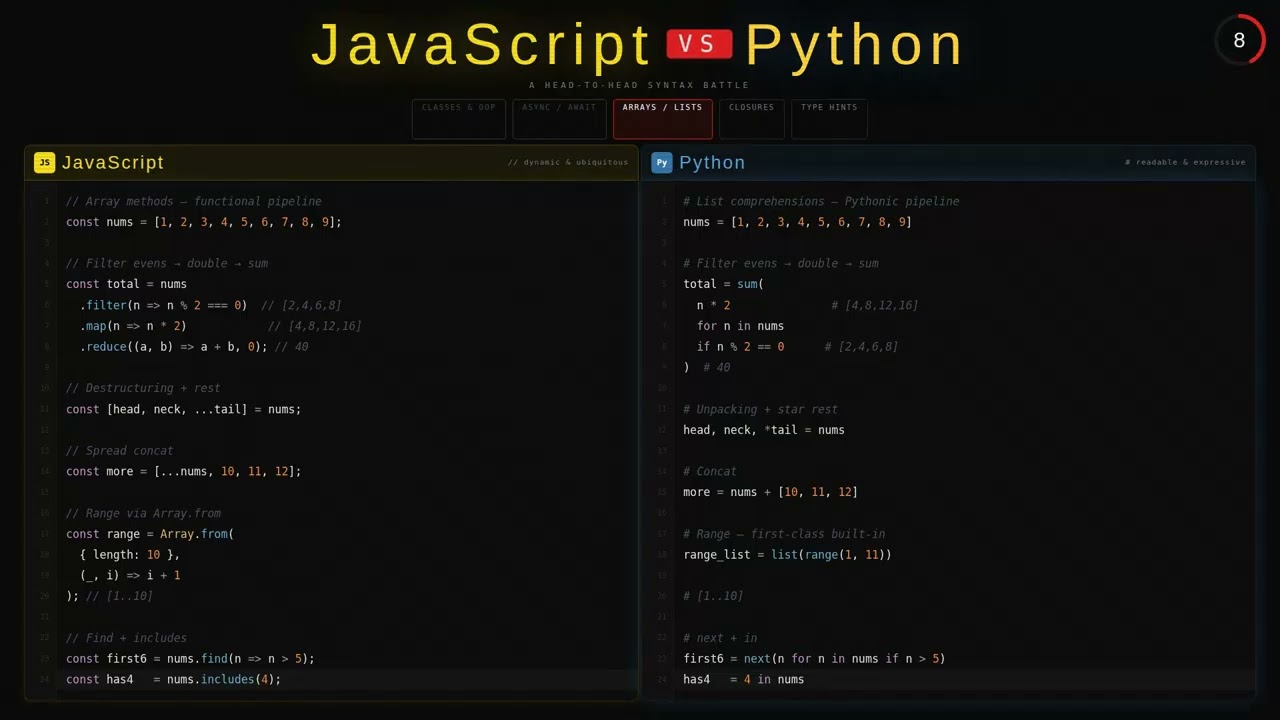Screen dimensions: 1280x720
Task: Click 'more = nums + [10, 11, 12]' line
Action: (x=770, y=492)
